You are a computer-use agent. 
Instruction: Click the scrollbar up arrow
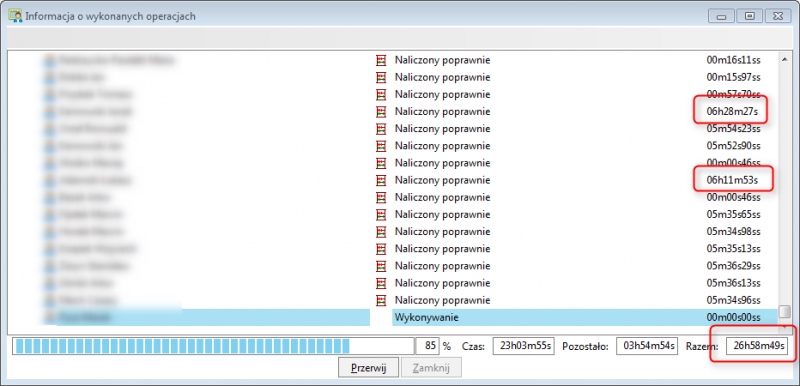click(784, 60)
